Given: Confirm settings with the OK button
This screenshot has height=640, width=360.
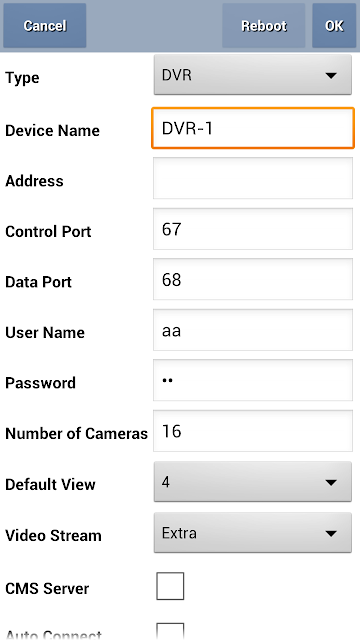Looking at the screenshot, I should pos(334,26).
